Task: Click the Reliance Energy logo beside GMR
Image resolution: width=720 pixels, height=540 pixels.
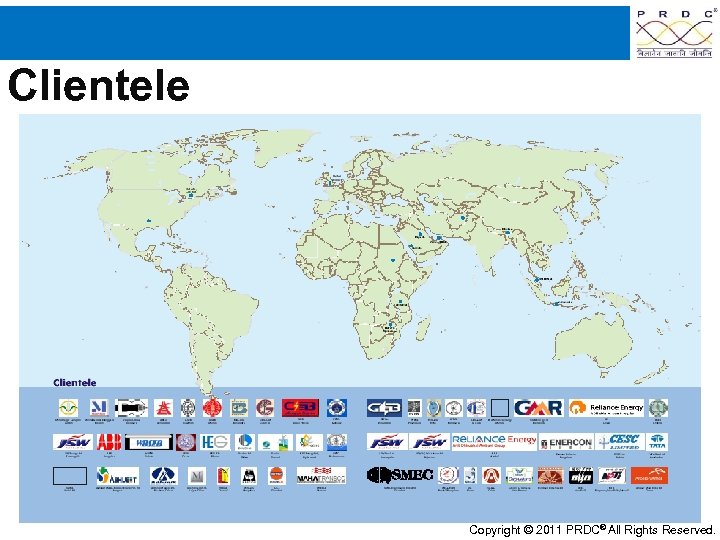Action: 606,408
